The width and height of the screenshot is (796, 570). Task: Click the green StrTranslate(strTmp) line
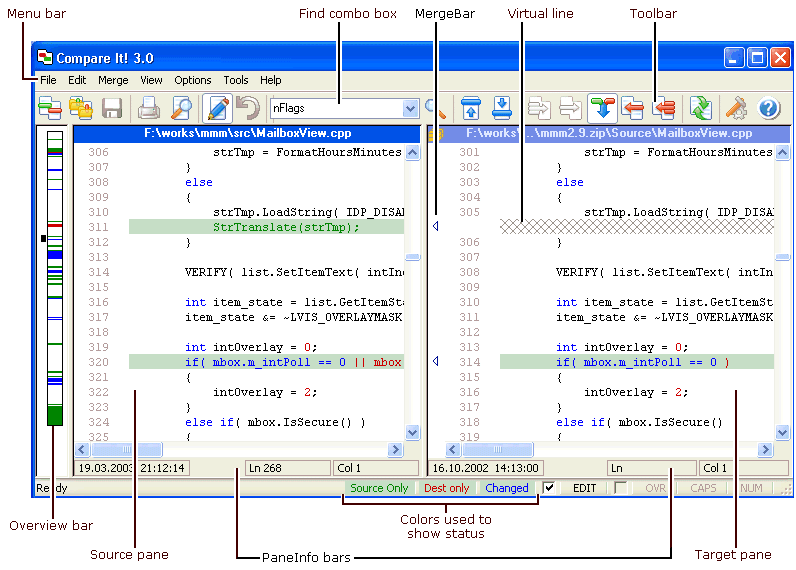click(x=267, y=227)
